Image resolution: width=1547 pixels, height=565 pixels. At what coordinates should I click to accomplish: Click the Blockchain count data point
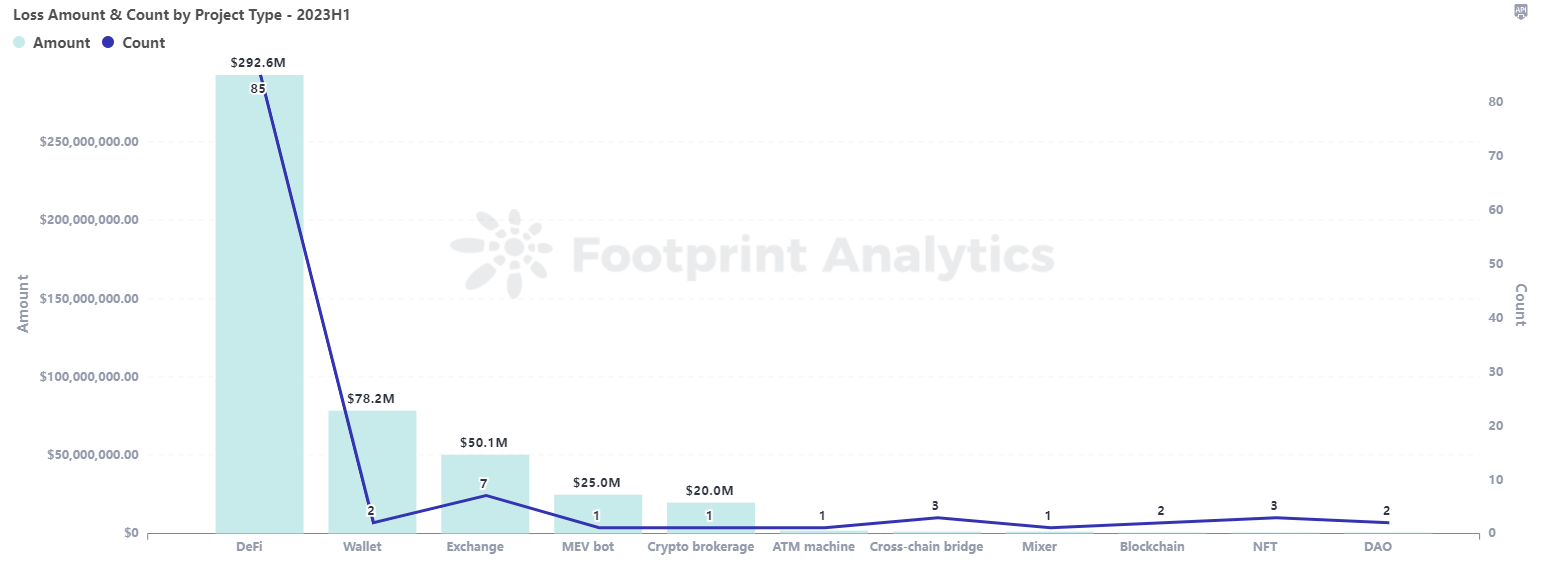[1161, 522]
